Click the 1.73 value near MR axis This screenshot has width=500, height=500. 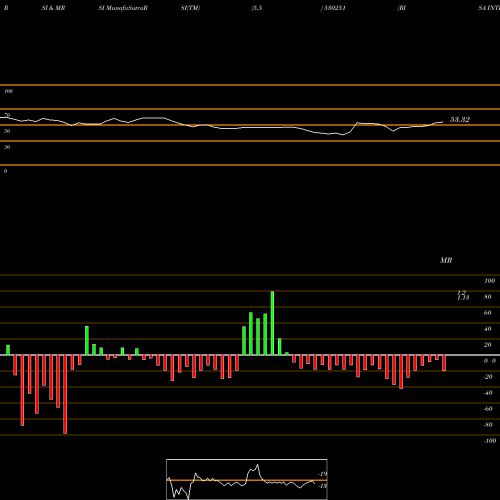click(463, 297)
